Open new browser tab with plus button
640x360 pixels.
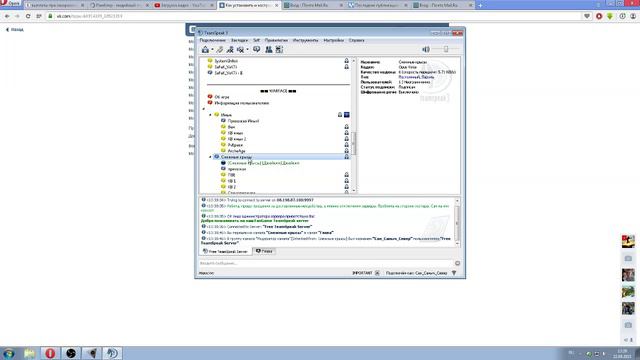click(480, 5)
